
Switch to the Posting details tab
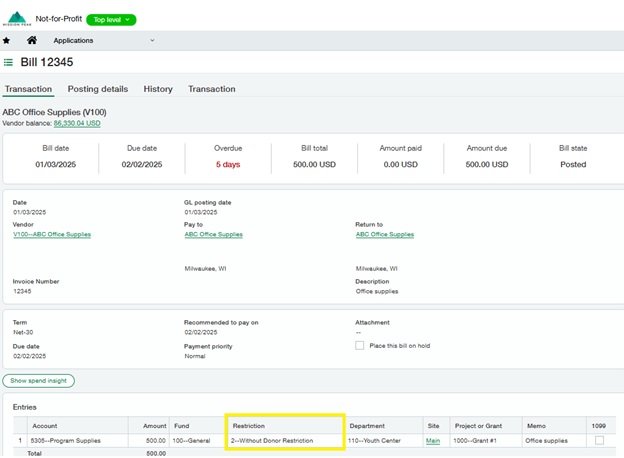pos(98,89)
